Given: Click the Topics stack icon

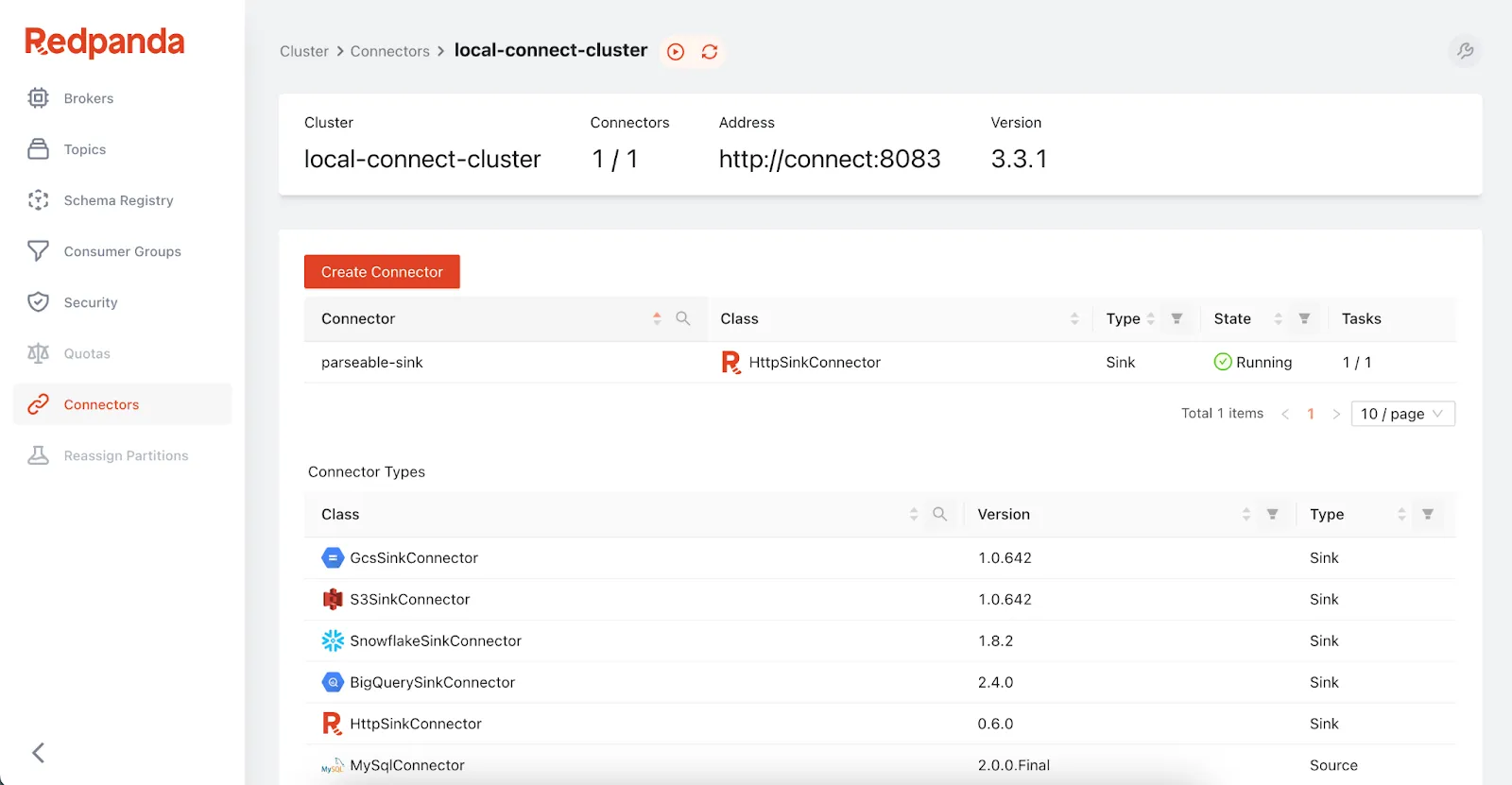Looking at the screenshot, I should 38,149.
